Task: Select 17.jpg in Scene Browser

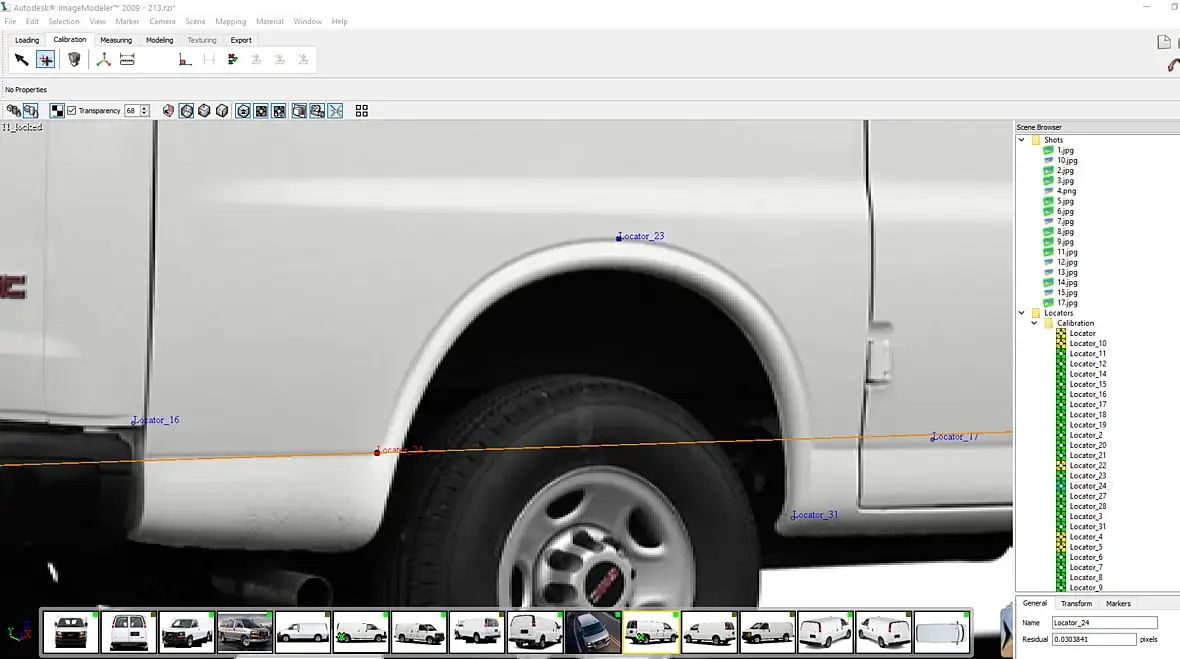Action: pos(1066,303)
